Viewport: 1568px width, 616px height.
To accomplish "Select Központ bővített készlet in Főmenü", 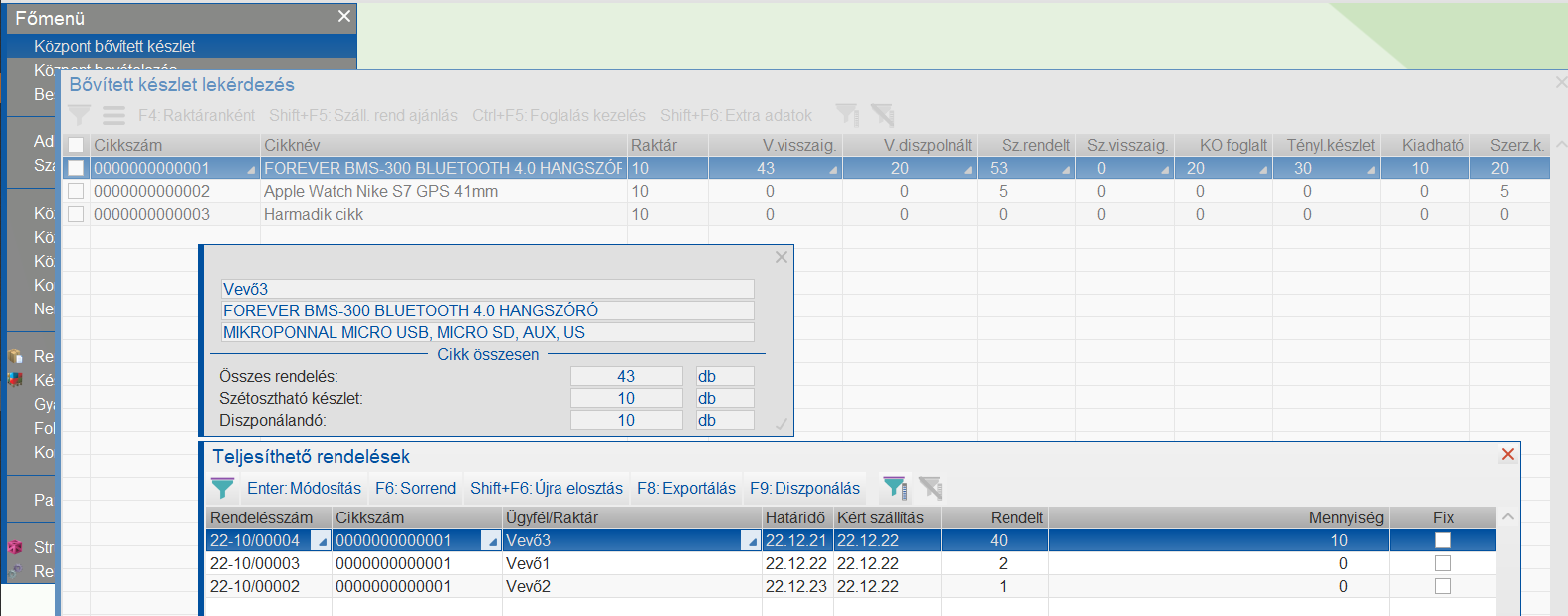I will pos(181,46).
